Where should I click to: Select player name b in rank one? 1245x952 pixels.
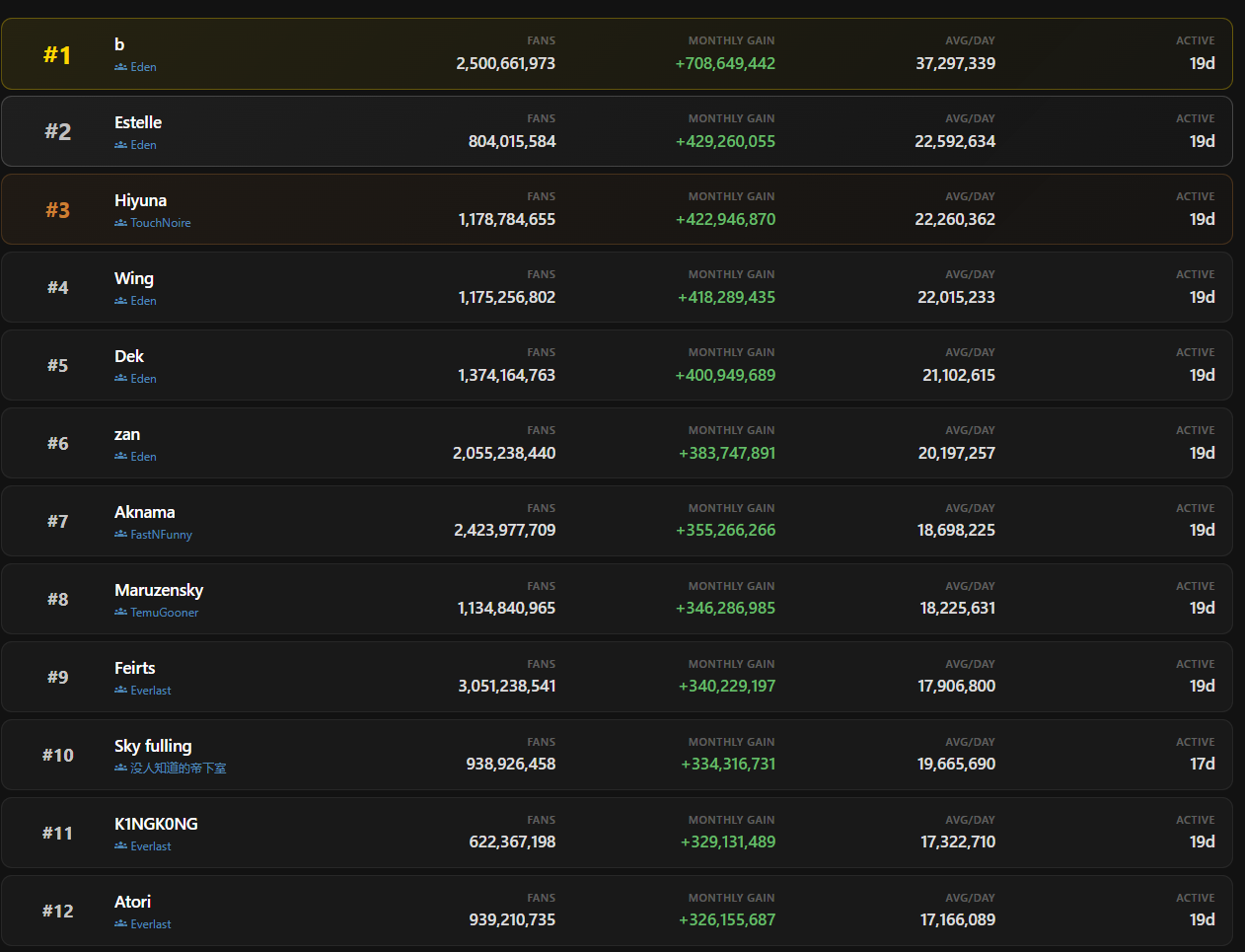[x=119, y=44]
